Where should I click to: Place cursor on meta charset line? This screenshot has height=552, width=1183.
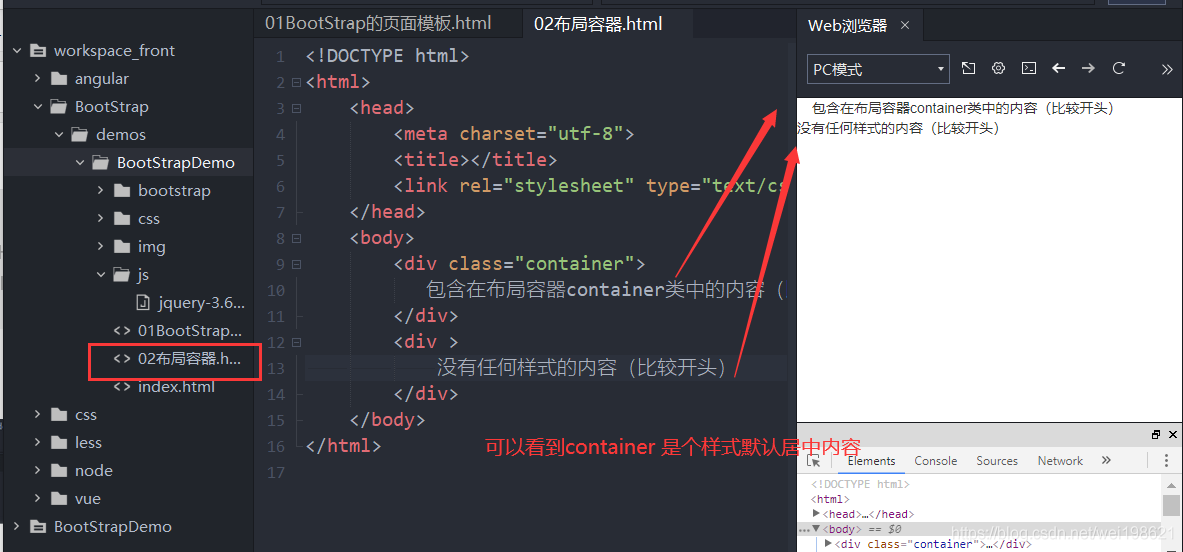[514, 134]
